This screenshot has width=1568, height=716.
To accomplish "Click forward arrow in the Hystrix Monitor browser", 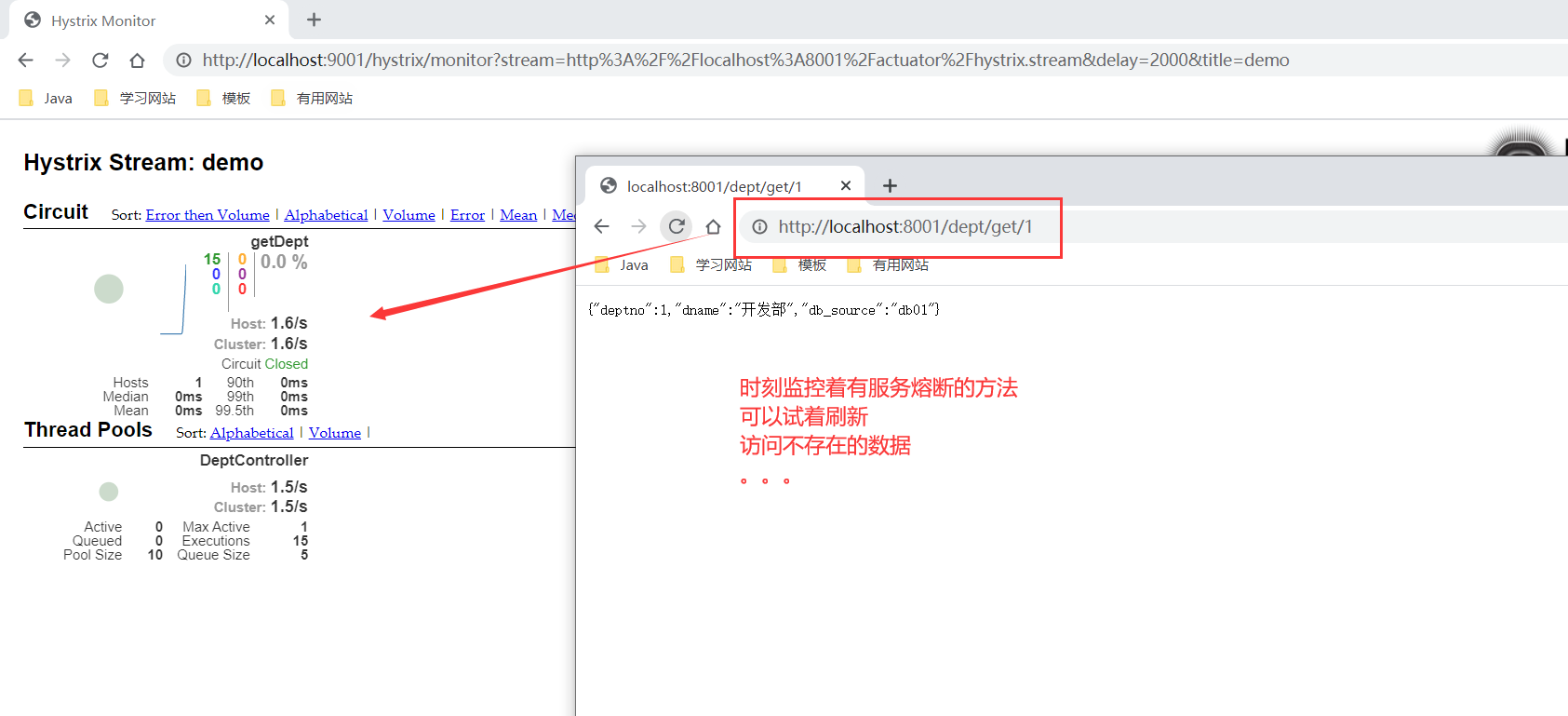I will [x=63, y=61].
